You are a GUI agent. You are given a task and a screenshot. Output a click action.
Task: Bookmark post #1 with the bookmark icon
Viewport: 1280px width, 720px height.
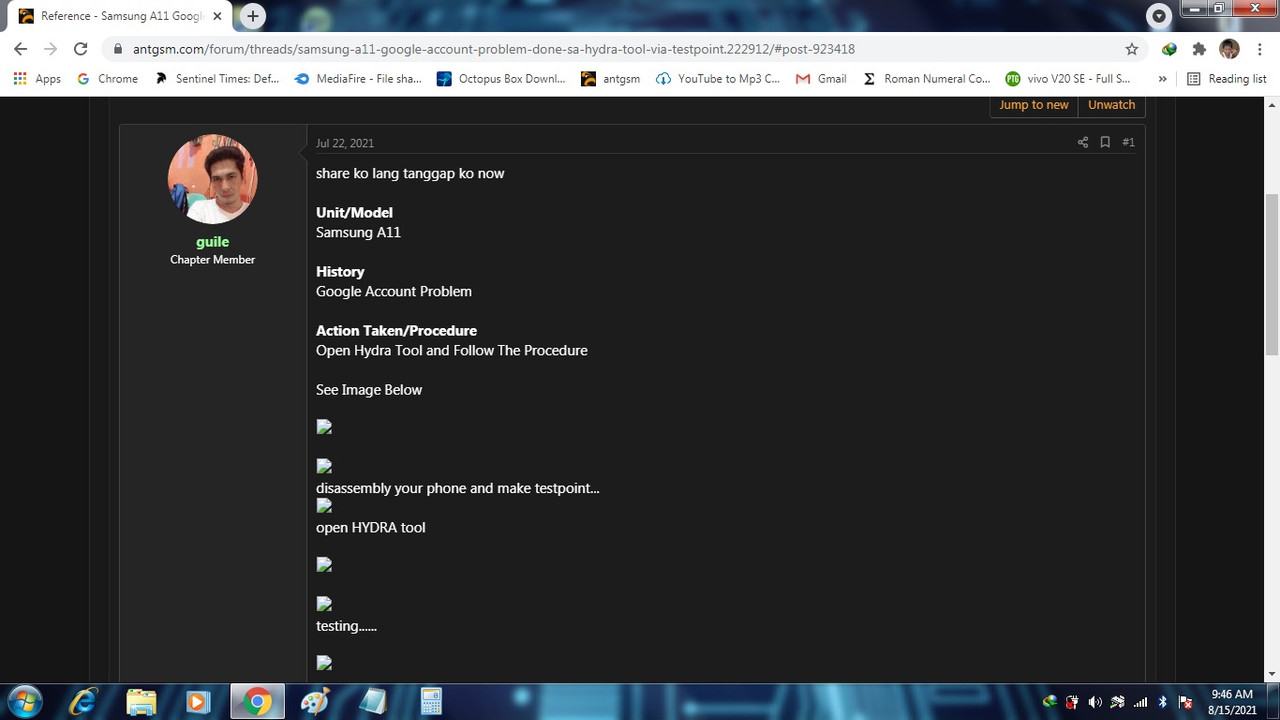(x=1105, y=142)
